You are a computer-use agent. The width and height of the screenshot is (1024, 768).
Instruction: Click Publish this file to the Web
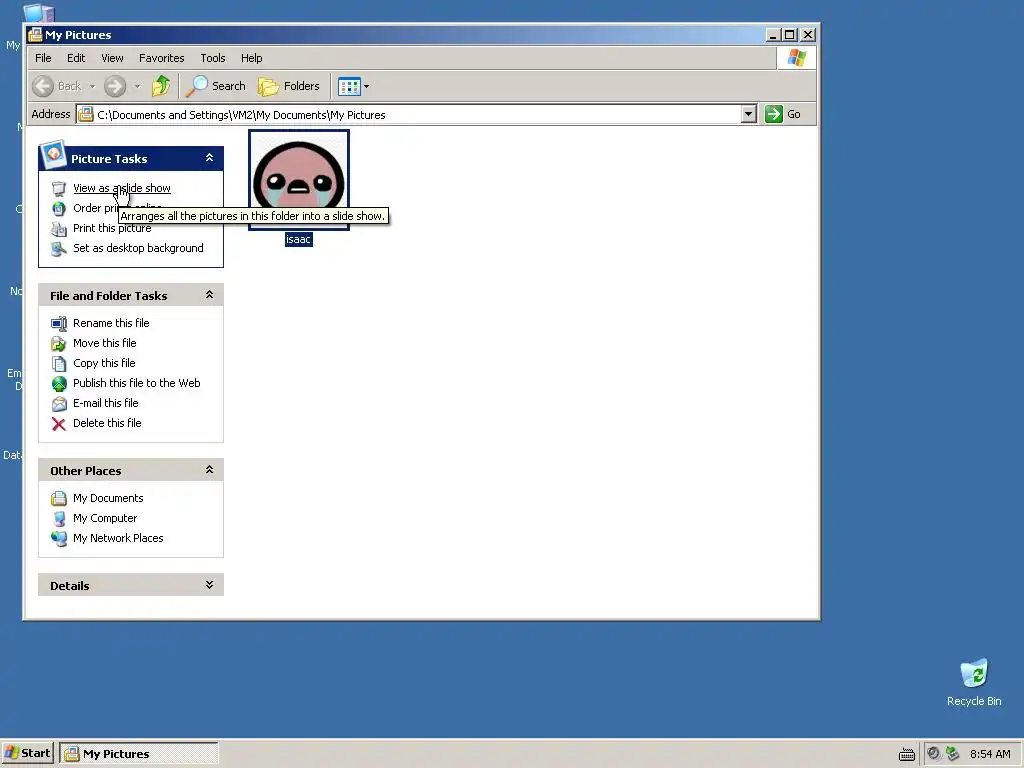point(136,383)
